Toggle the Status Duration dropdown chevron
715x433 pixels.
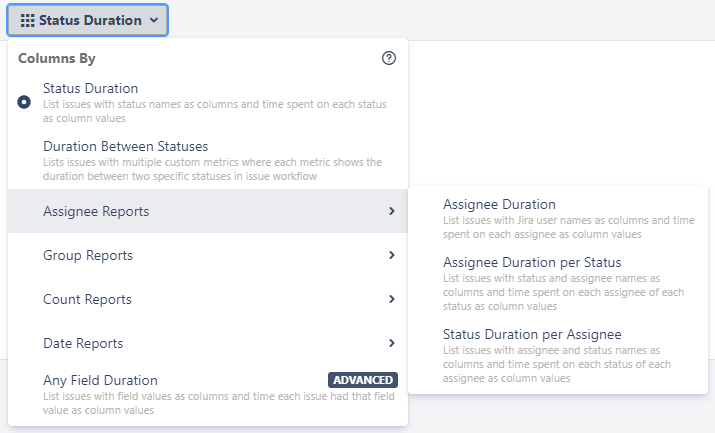[153, 20]
